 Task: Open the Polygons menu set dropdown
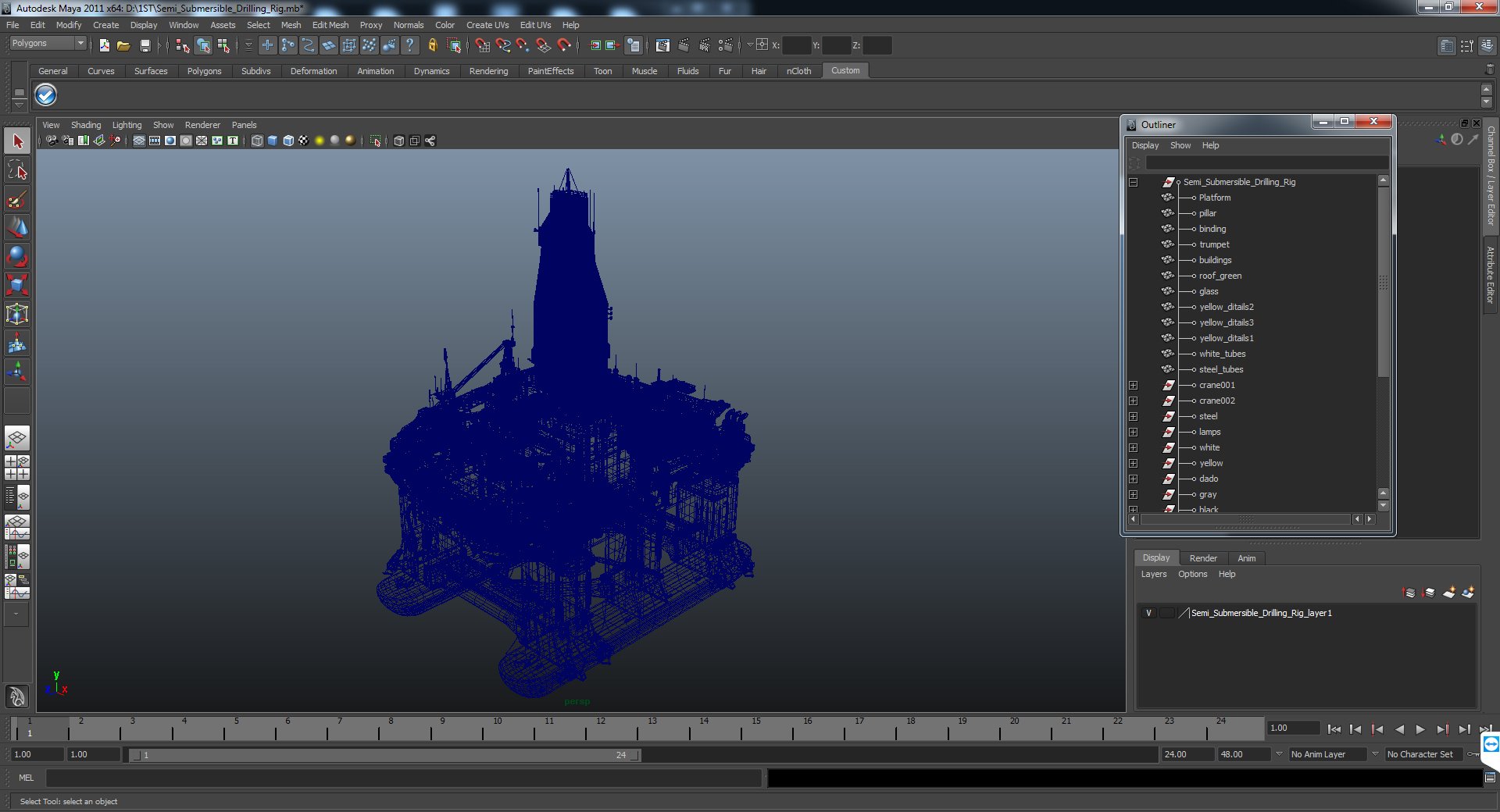coord(48,43)
